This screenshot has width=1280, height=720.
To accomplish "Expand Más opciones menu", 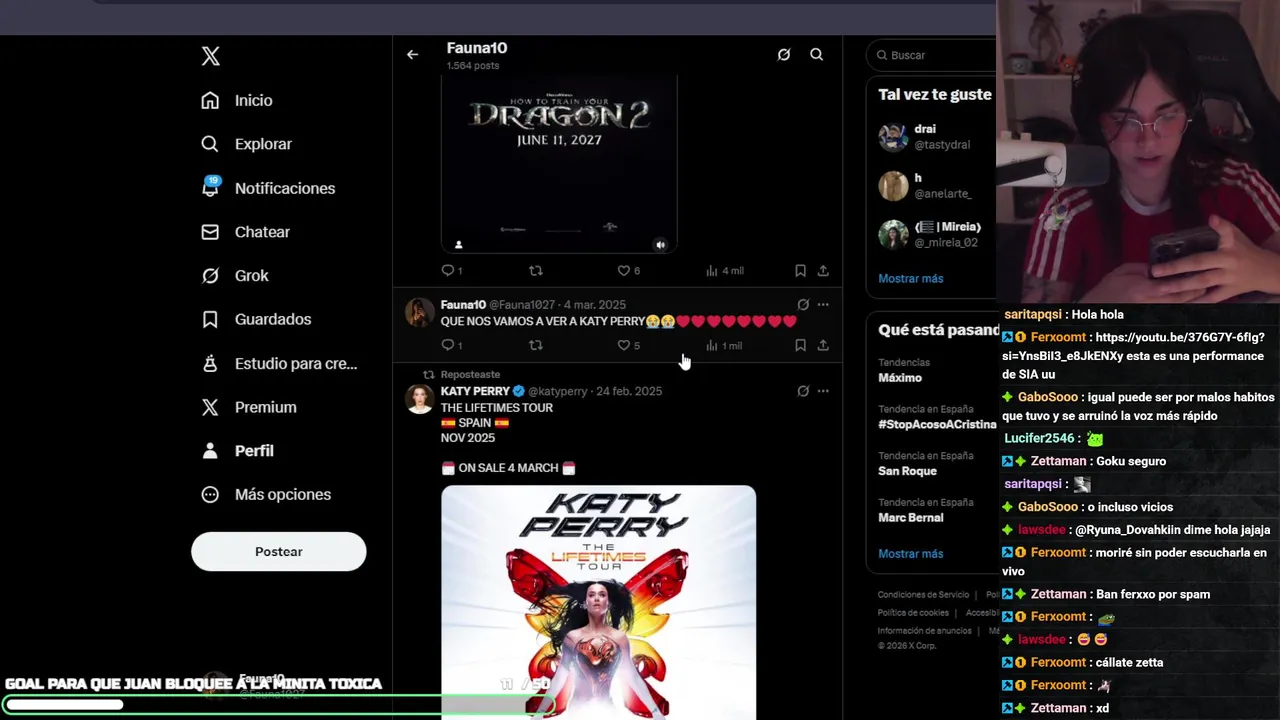I will point(266,494).
